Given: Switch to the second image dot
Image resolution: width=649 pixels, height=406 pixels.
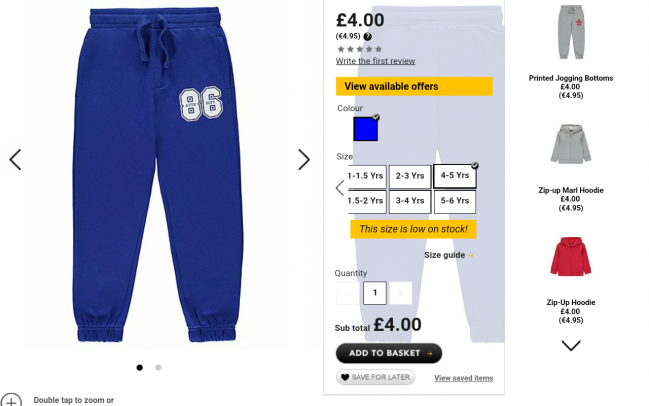Looking at the screenshot, I should [158, 368].
